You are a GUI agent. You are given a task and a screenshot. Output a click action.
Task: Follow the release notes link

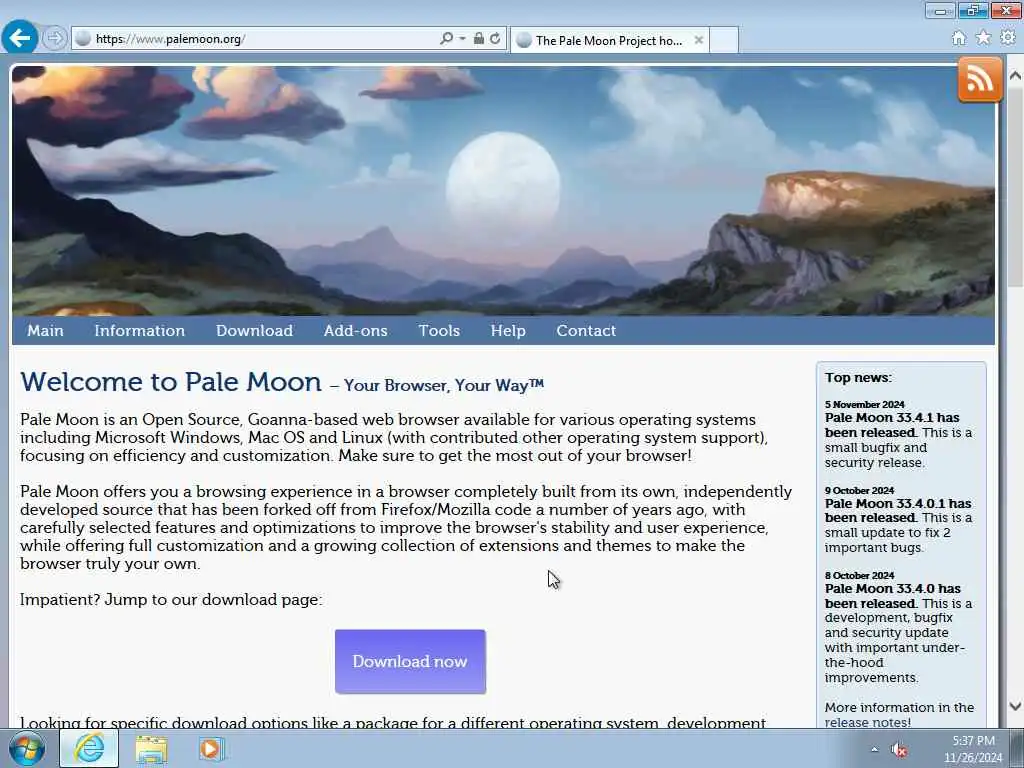(x=867, y=722)
